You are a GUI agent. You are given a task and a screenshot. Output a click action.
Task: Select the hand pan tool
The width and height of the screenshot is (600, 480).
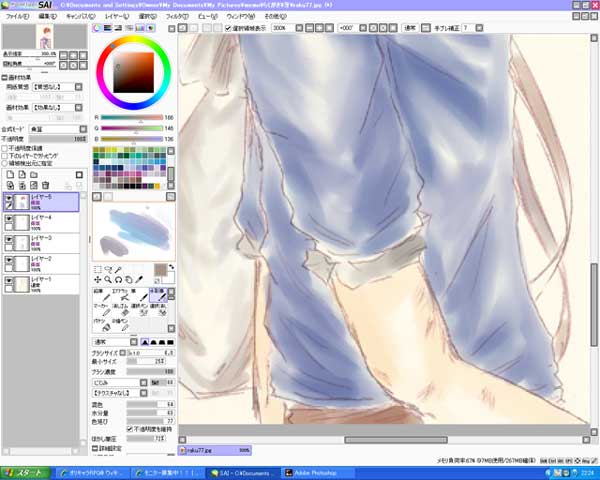click(129, 280)
